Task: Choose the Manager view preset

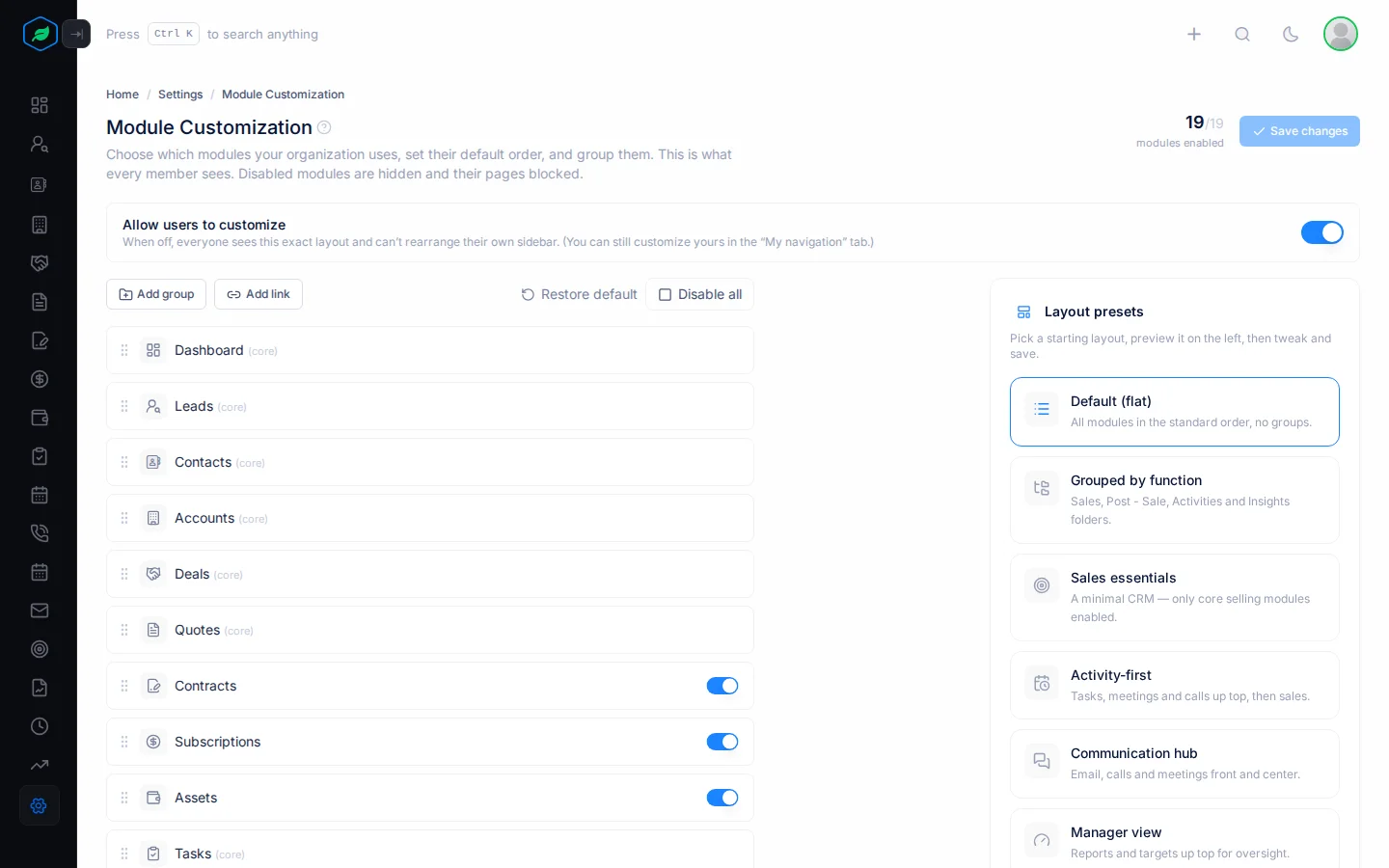Action: [1175, 838]
